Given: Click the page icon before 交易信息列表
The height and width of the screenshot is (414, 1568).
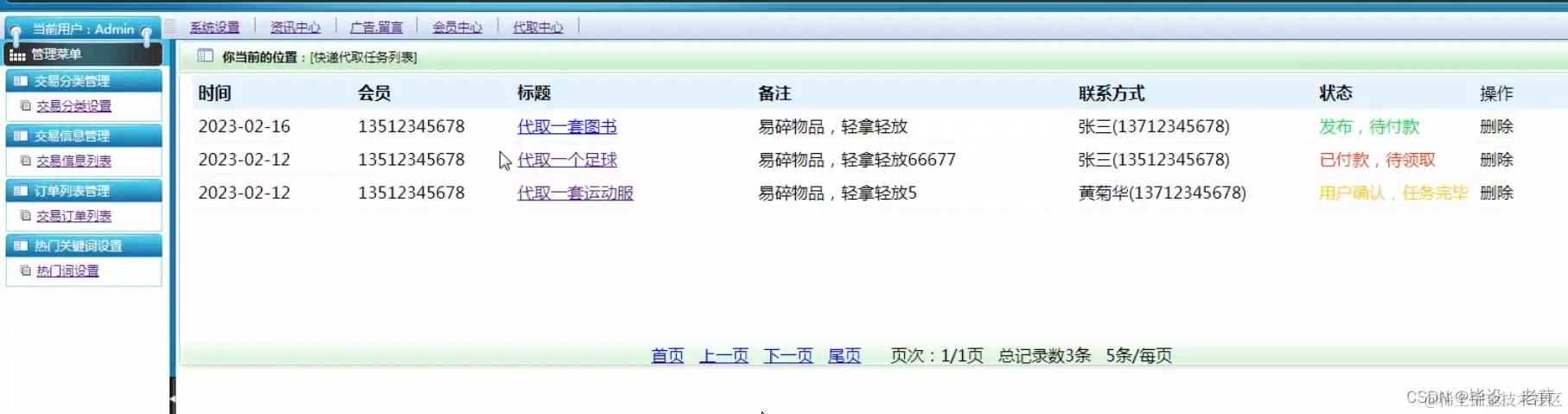Looking at the screenshot, I should [26, 161].
